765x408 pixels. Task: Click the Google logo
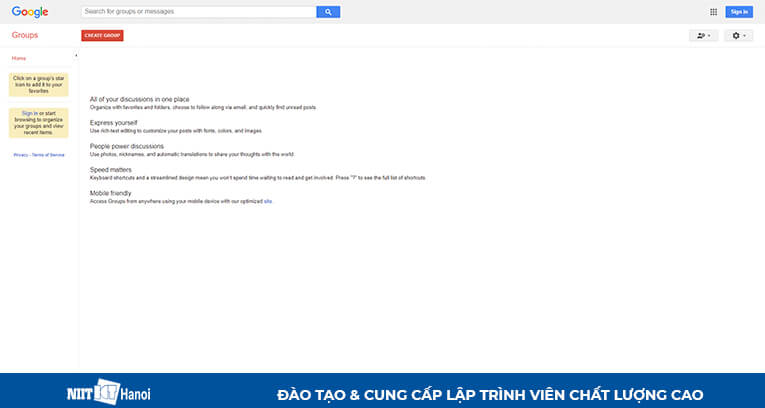[x=30, y=12]
